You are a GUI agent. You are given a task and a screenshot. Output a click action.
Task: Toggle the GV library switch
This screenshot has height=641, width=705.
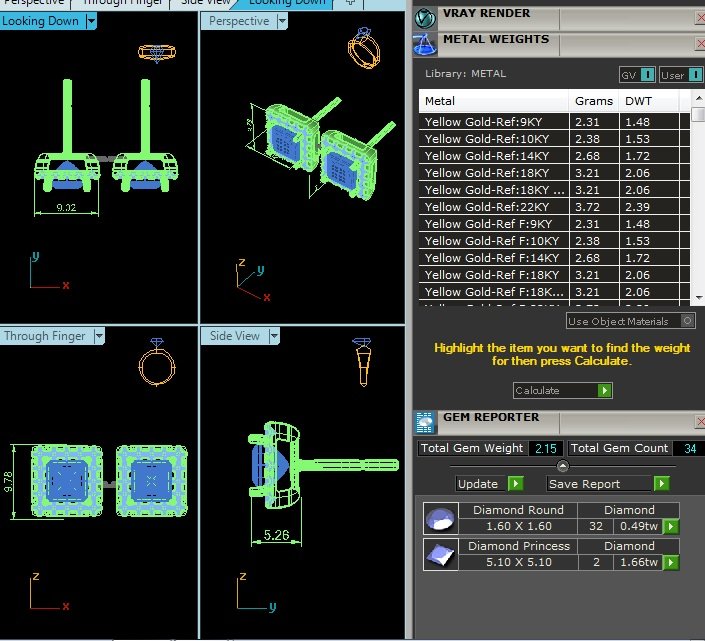point(647,75)
